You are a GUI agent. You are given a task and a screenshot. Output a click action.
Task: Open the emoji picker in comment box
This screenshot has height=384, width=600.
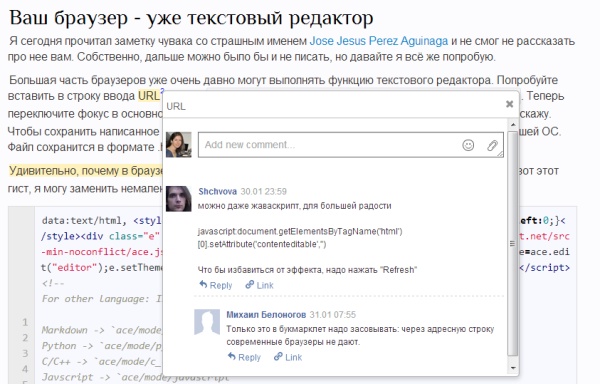coord(468,145)
